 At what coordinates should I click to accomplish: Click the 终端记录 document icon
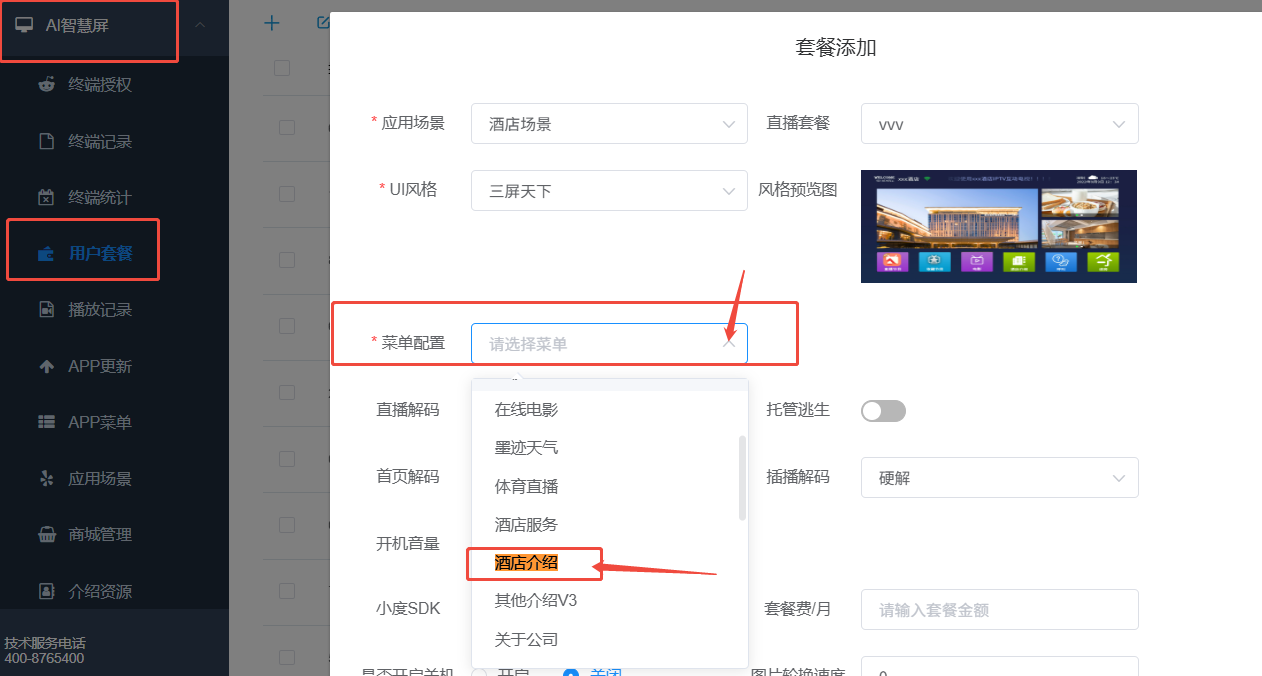tap(46, 141)
